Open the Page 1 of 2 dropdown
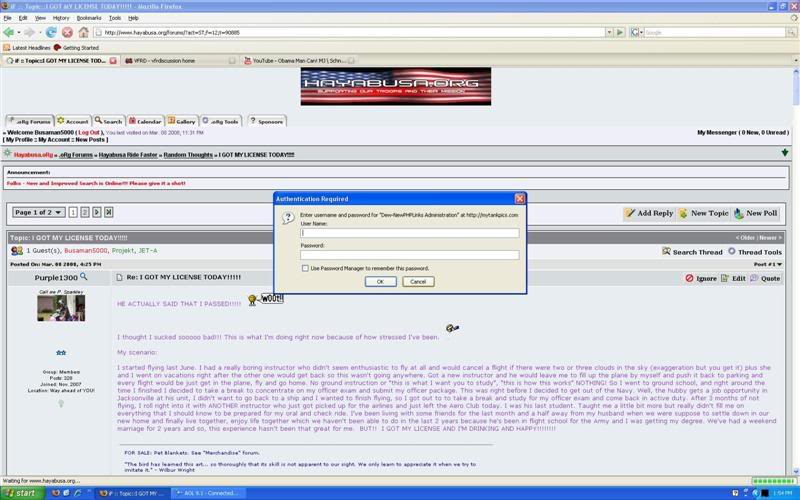 pos(40,212)
